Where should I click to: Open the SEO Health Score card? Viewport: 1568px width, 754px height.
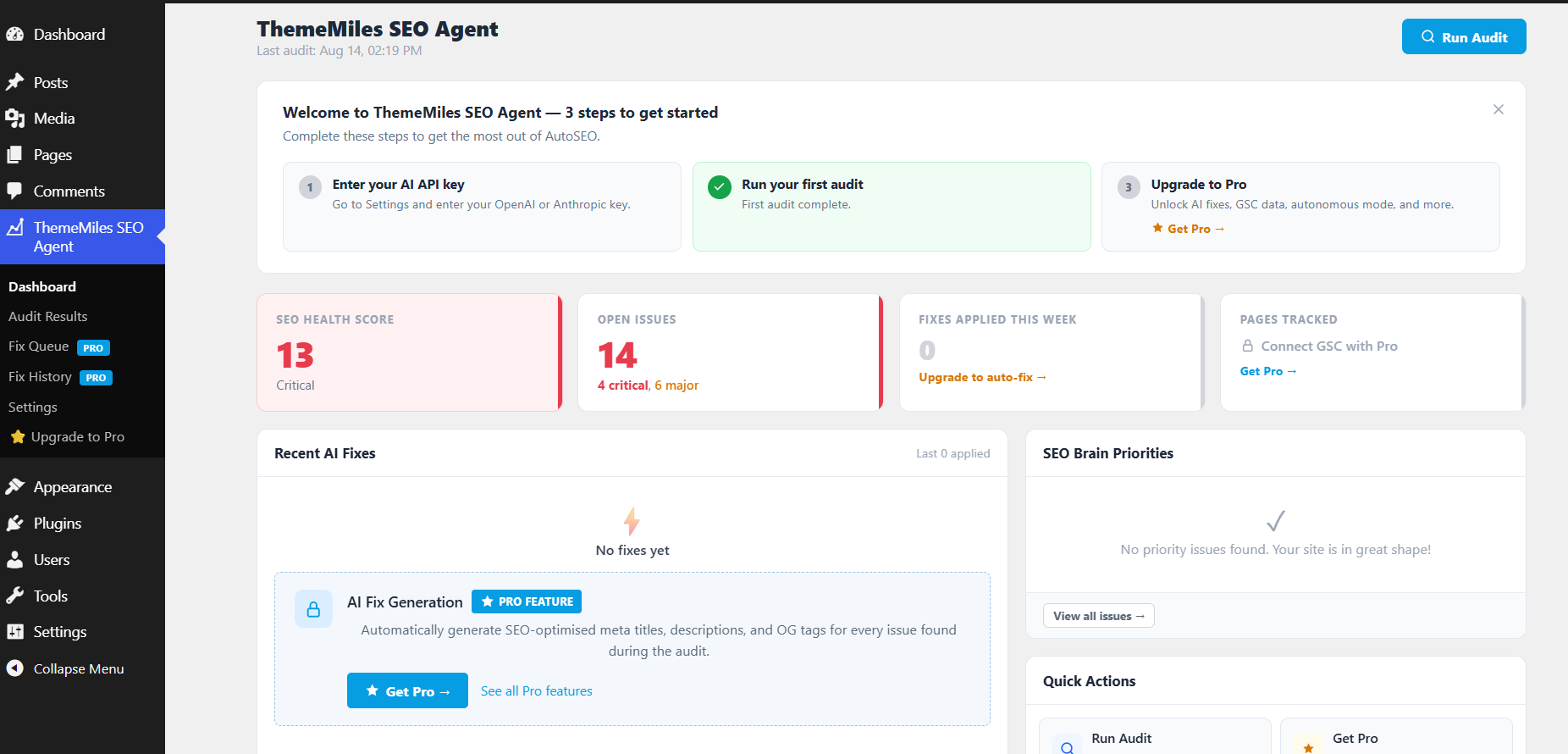pyautogui.click(x=410, y=352)
